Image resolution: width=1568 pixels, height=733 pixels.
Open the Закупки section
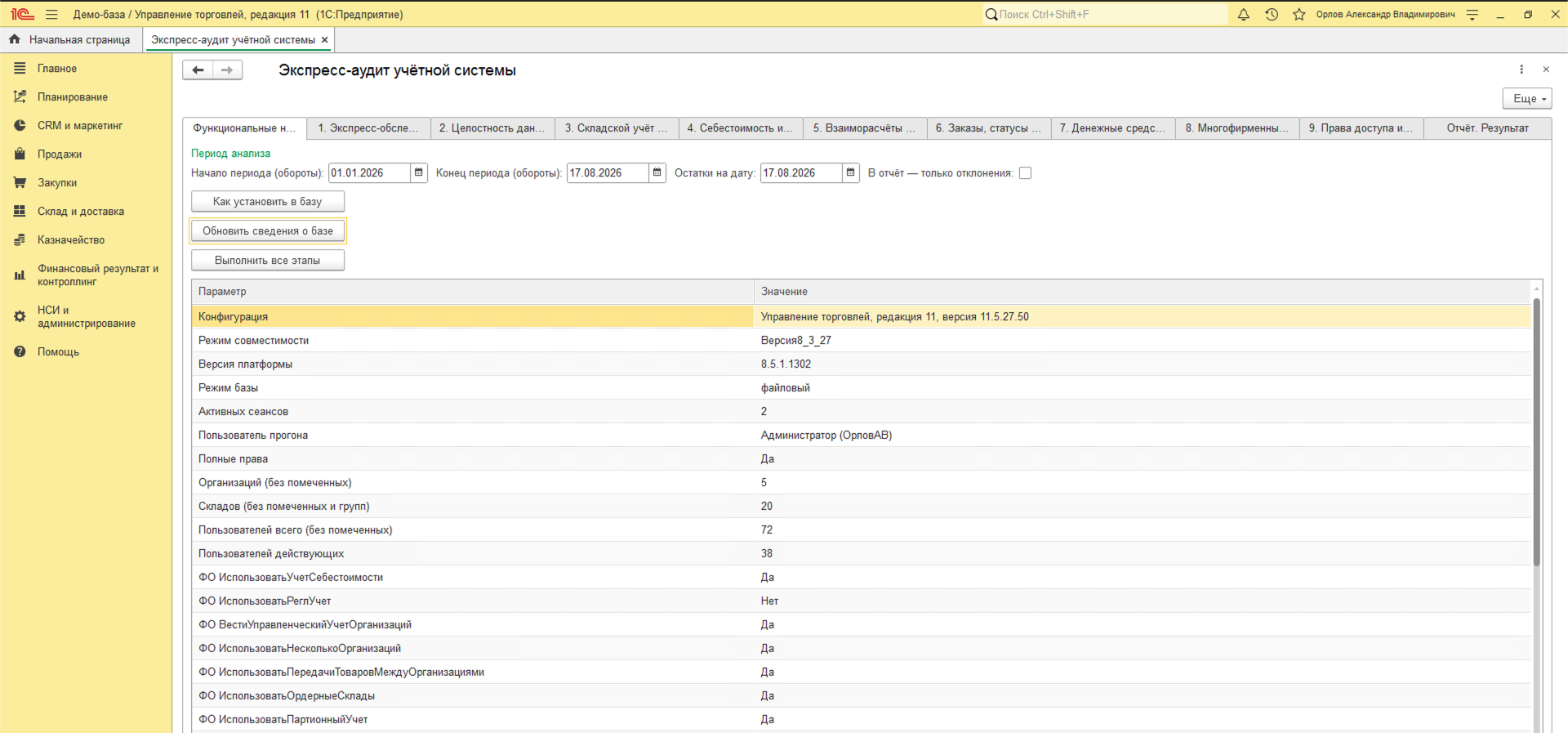tap(86, 183)
